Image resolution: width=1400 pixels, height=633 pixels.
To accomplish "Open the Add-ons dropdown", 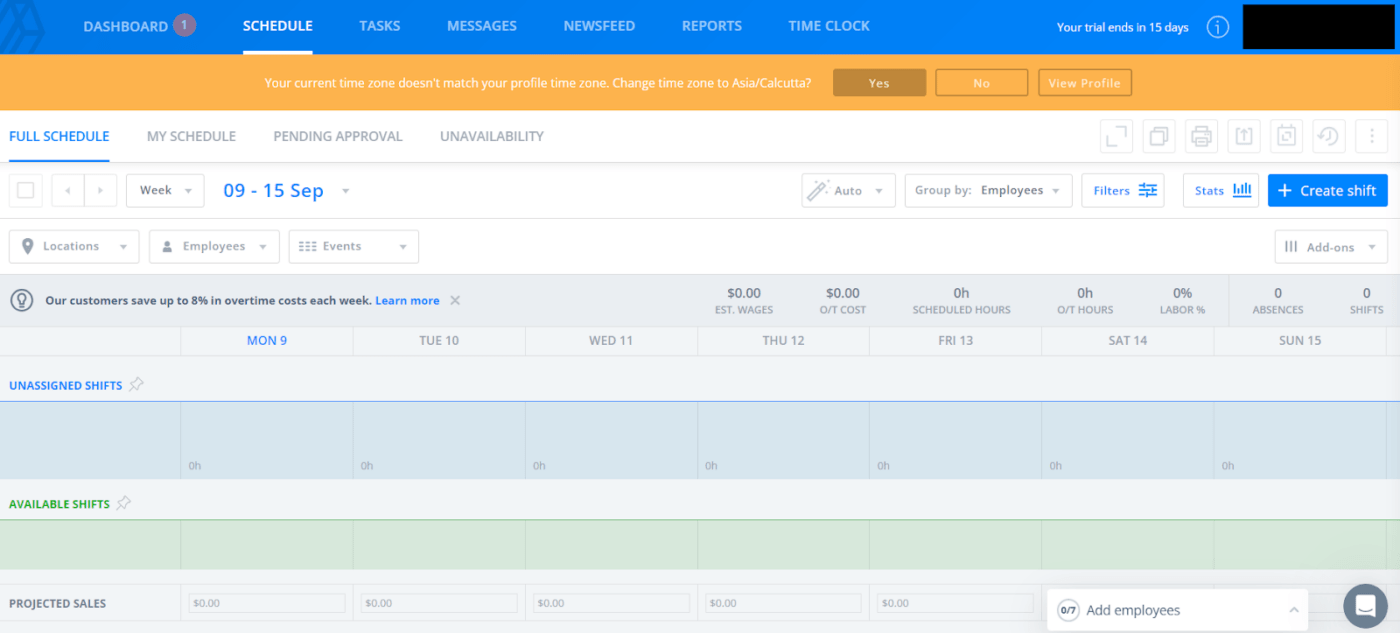I will (x=1331, y=246).
